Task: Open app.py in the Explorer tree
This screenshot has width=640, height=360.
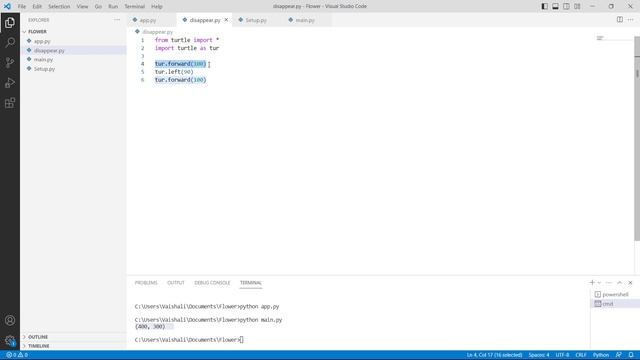Action: (x=42, y=41)
